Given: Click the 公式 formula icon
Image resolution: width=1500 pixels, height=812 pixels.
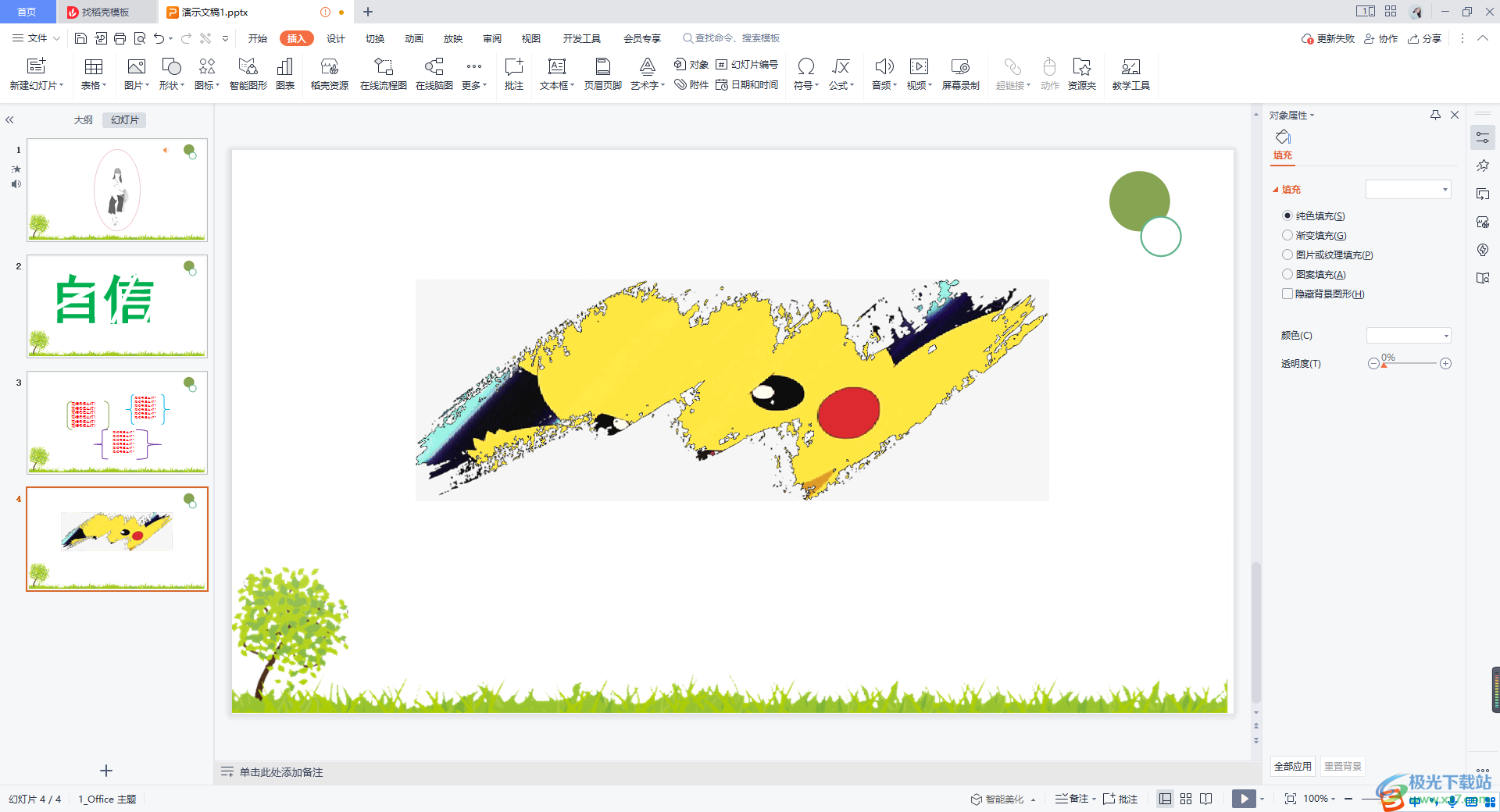Looking at the screenshot, I should click(x=841, y=66).
